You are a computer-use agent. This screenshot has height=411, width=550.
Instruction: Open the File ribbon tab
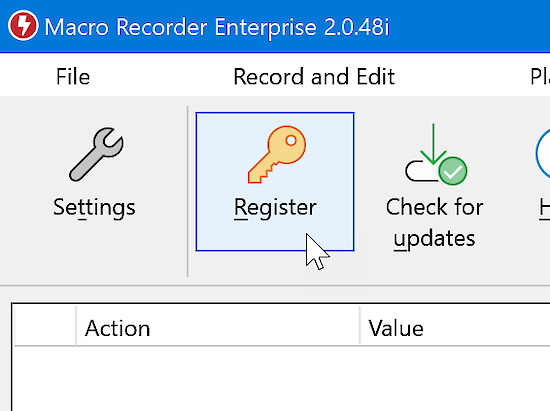tap(73, 76)
